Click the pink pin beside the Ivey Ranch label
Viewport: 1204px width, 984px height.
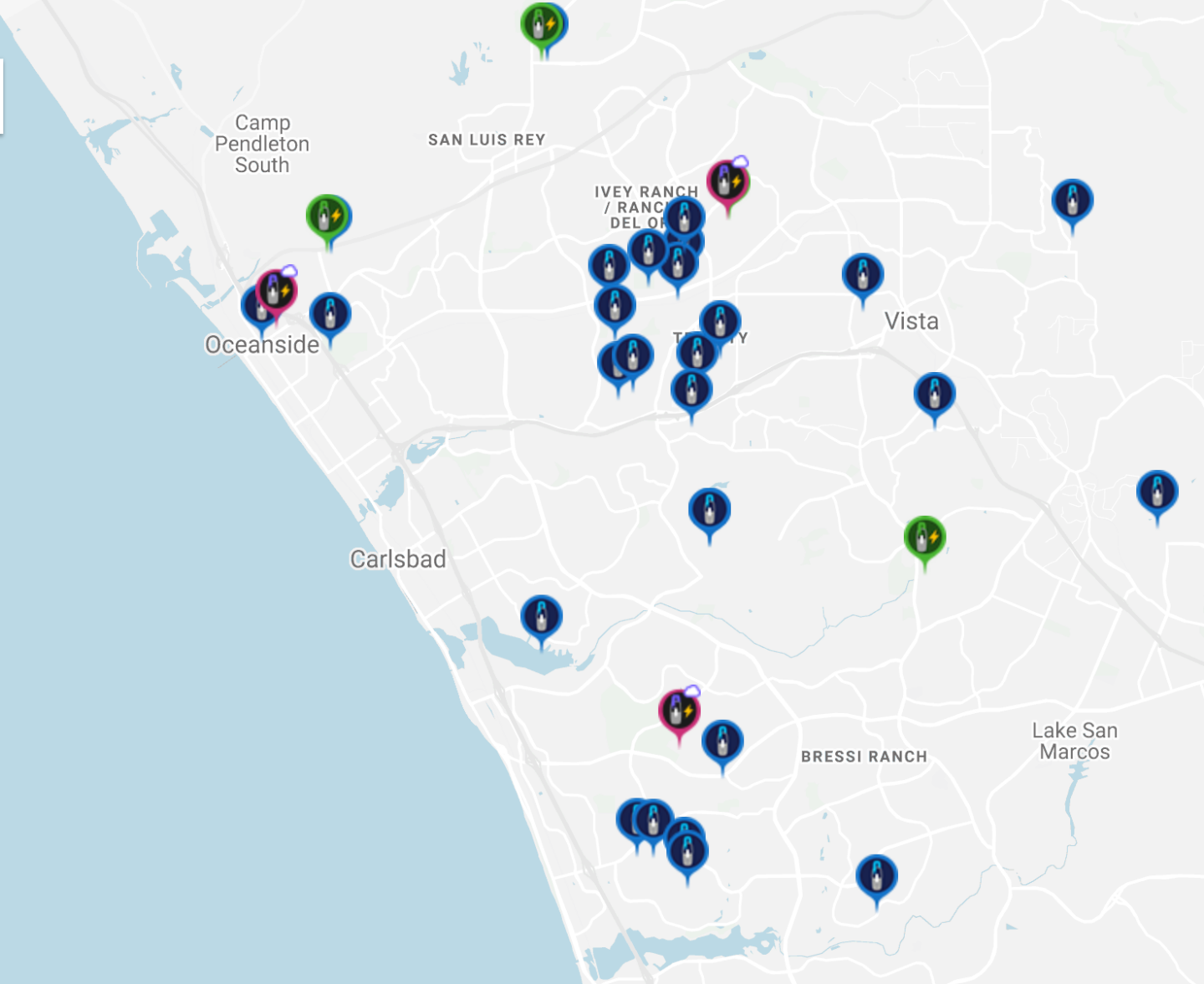(727, 182)
